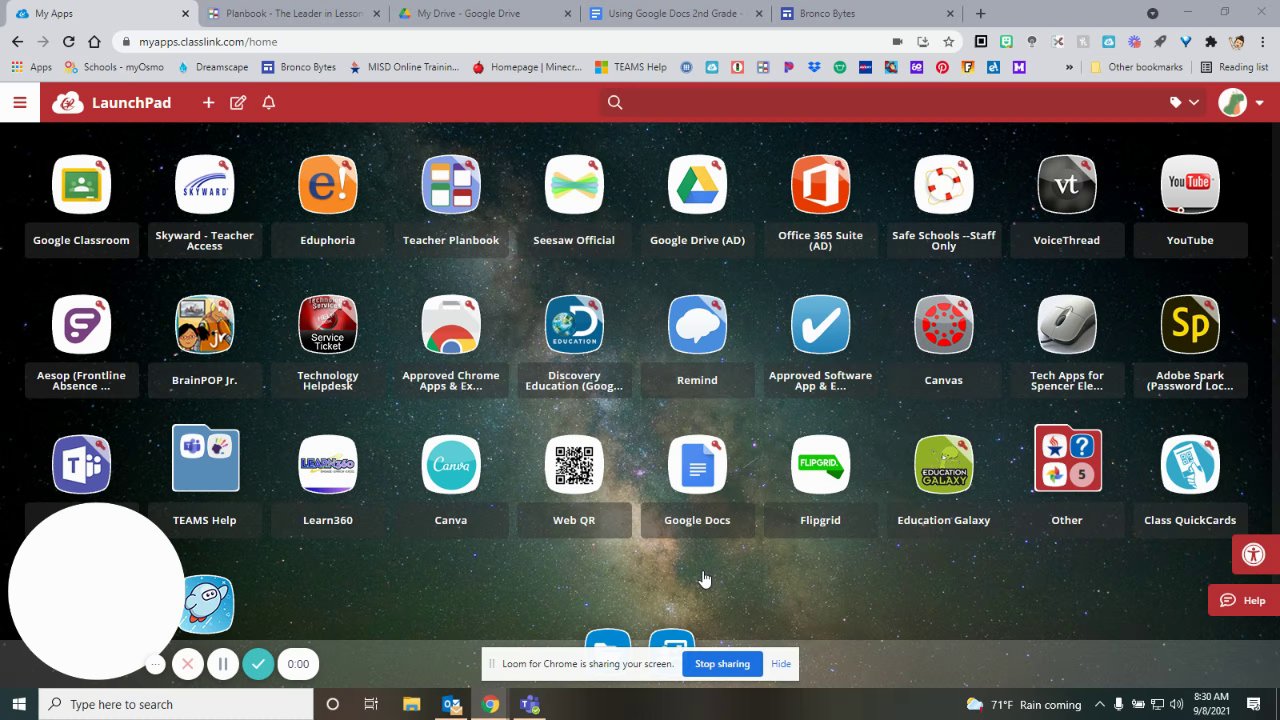Open the Other apps folder

(1068, 459)
